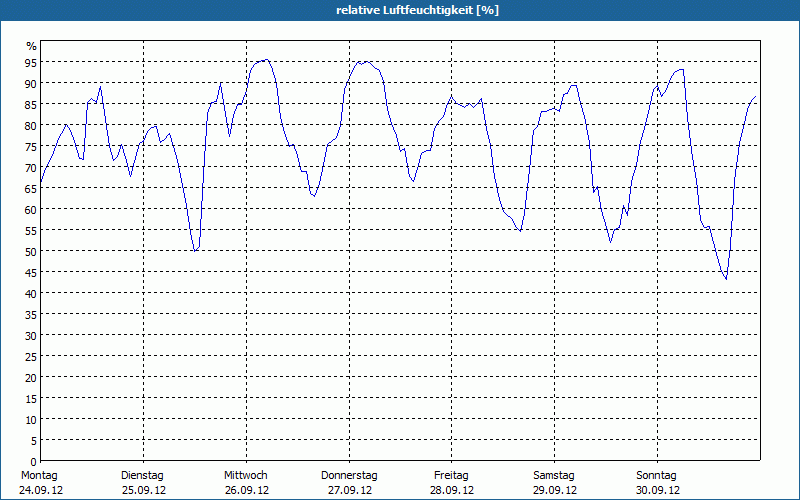
Task: Click the '25.09.12' date label
Action: click(144, 490)
